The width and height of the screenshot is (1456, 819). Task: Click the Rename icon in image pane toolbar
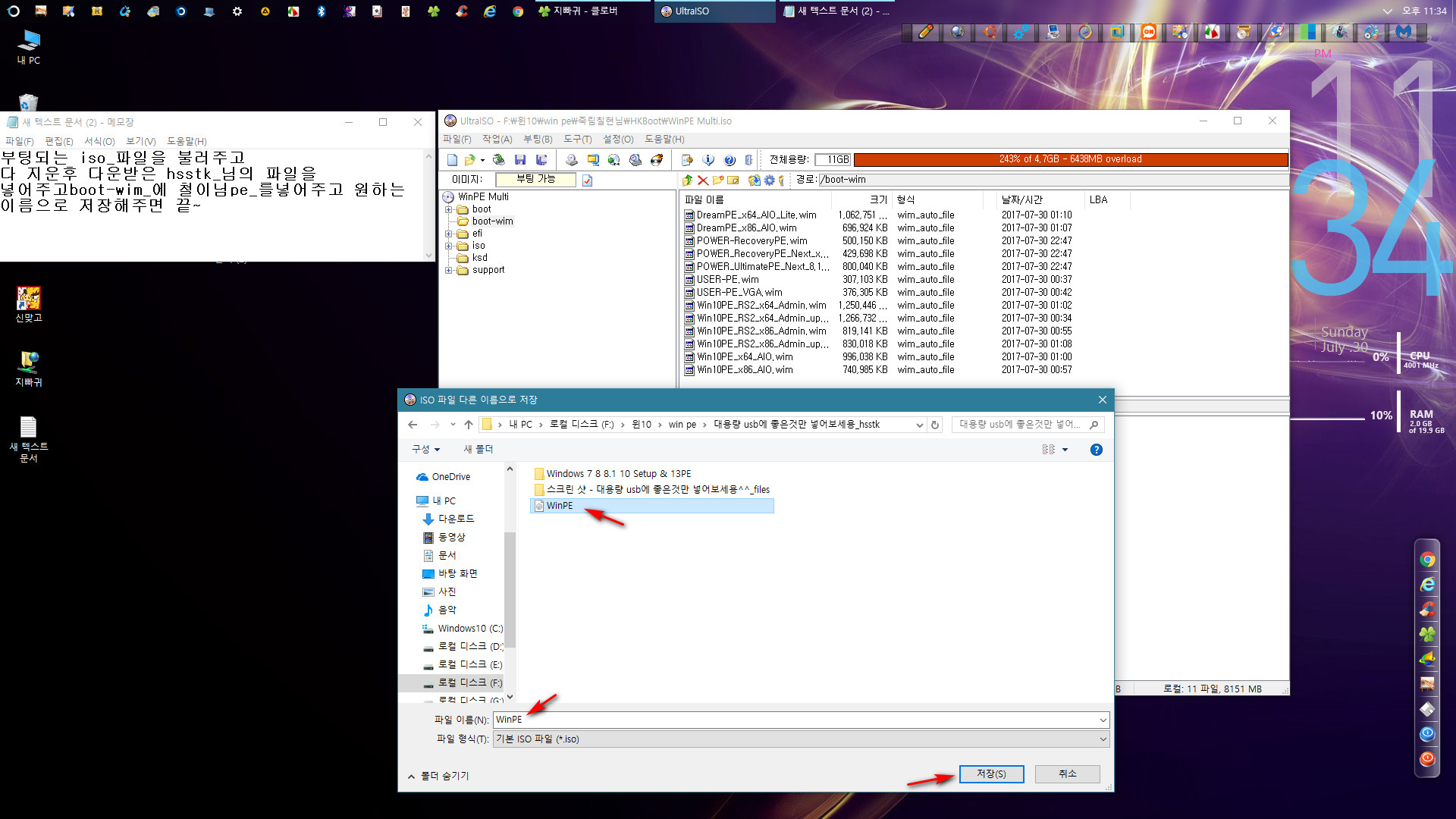[x=733, y=180]
